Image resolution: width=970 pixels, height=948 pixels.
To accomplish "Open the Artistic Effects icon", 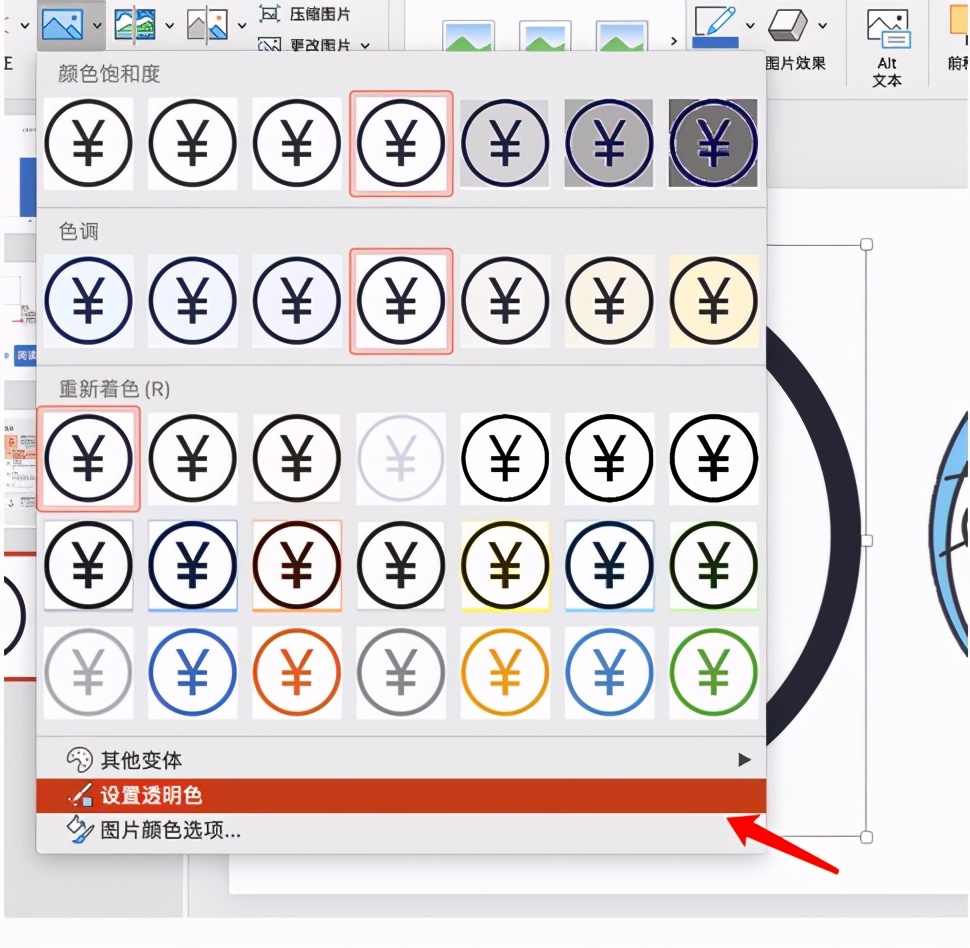I will pos(135,23).
